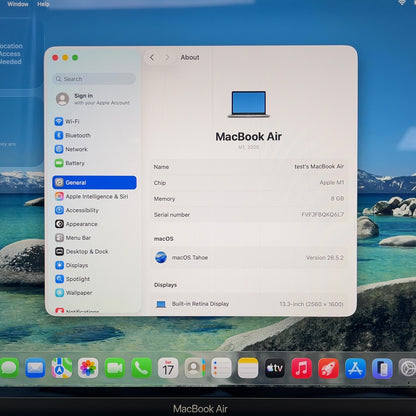The height and width of the screenshot is (416, 416).
Task: Click the macOS version number text
Action: [325, 258]
